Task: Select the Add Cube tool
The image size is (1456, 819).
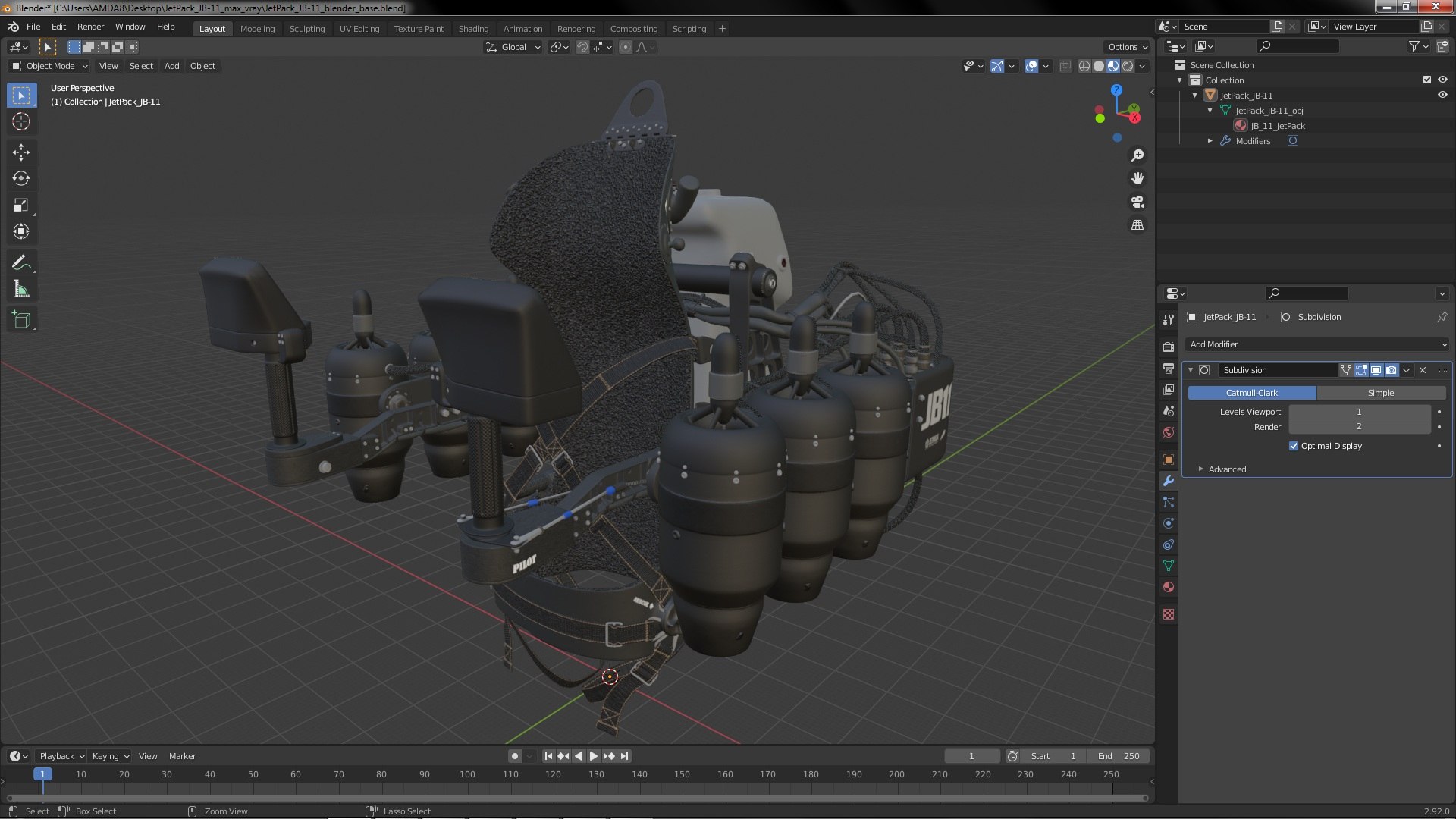Action: coord(21,320)
